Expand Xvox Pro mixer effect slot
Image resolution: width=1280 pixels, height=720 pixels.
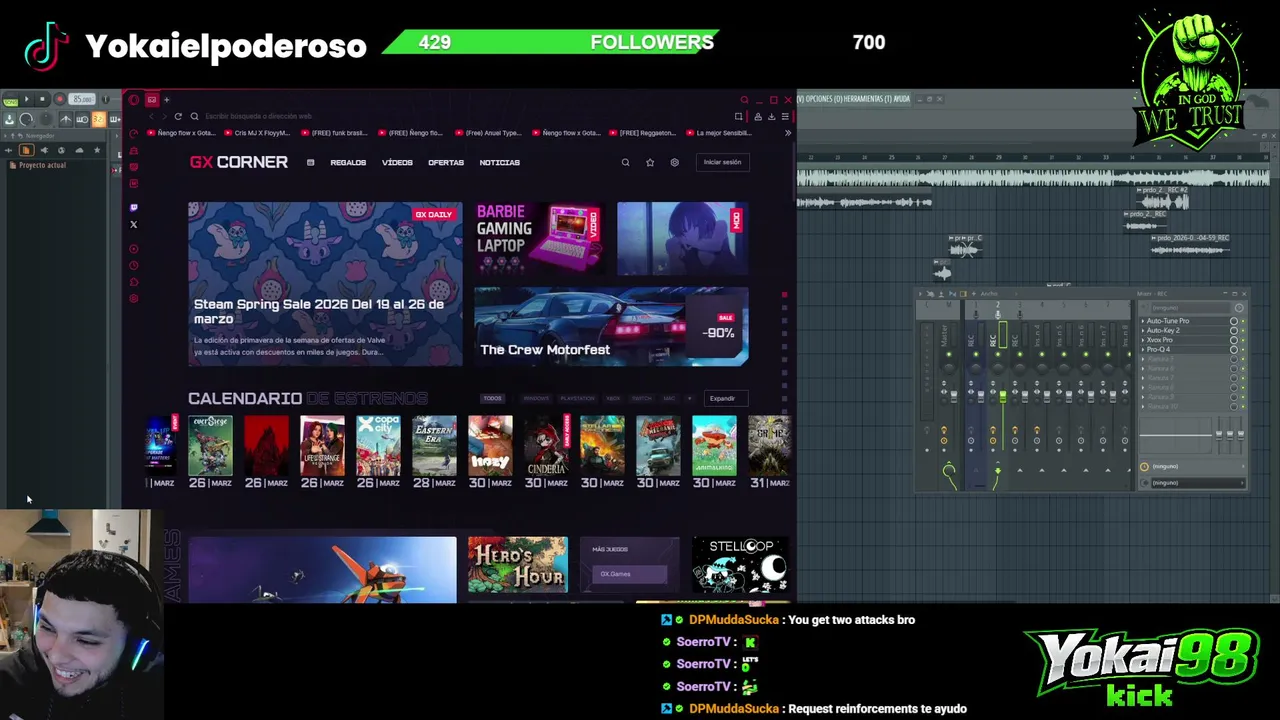(x=1143, y=340)
